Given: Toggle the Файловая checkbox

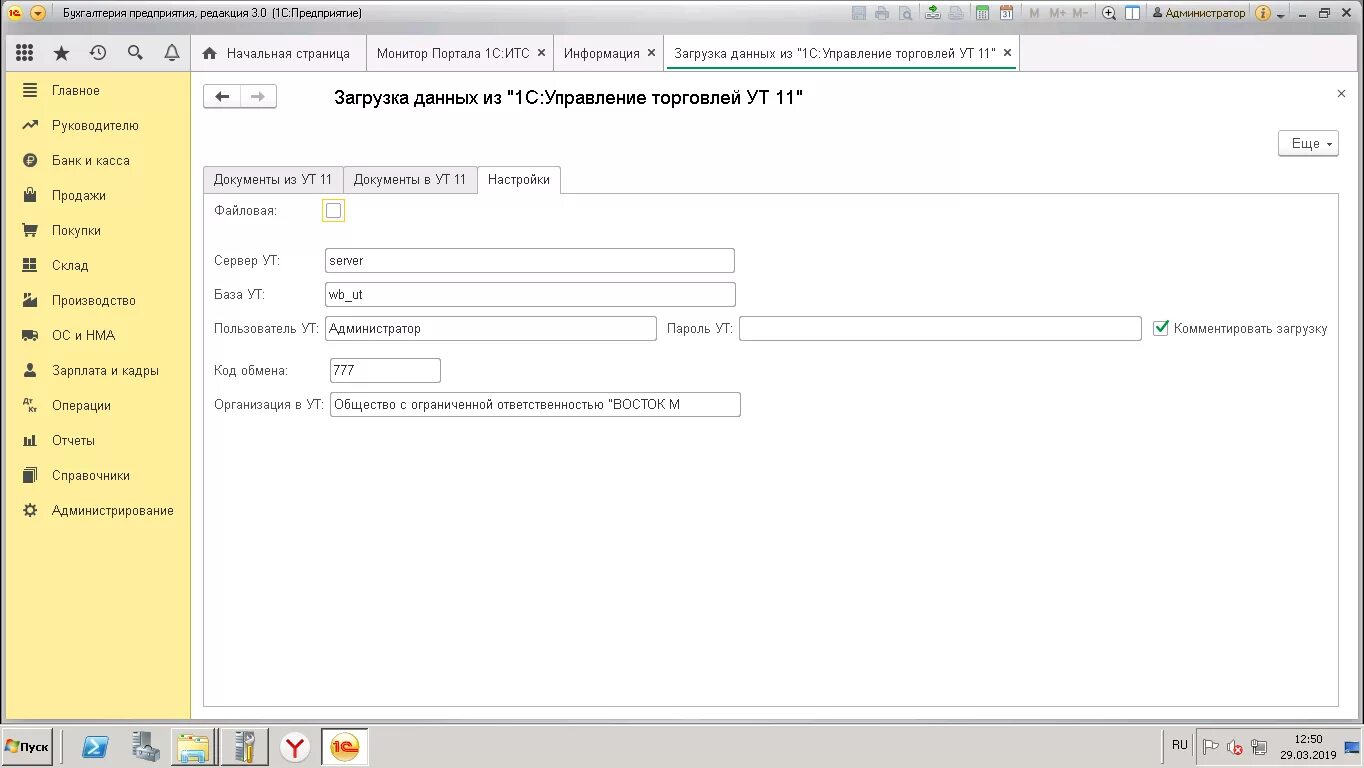Looking at the screenshot, I should [334, 210].
